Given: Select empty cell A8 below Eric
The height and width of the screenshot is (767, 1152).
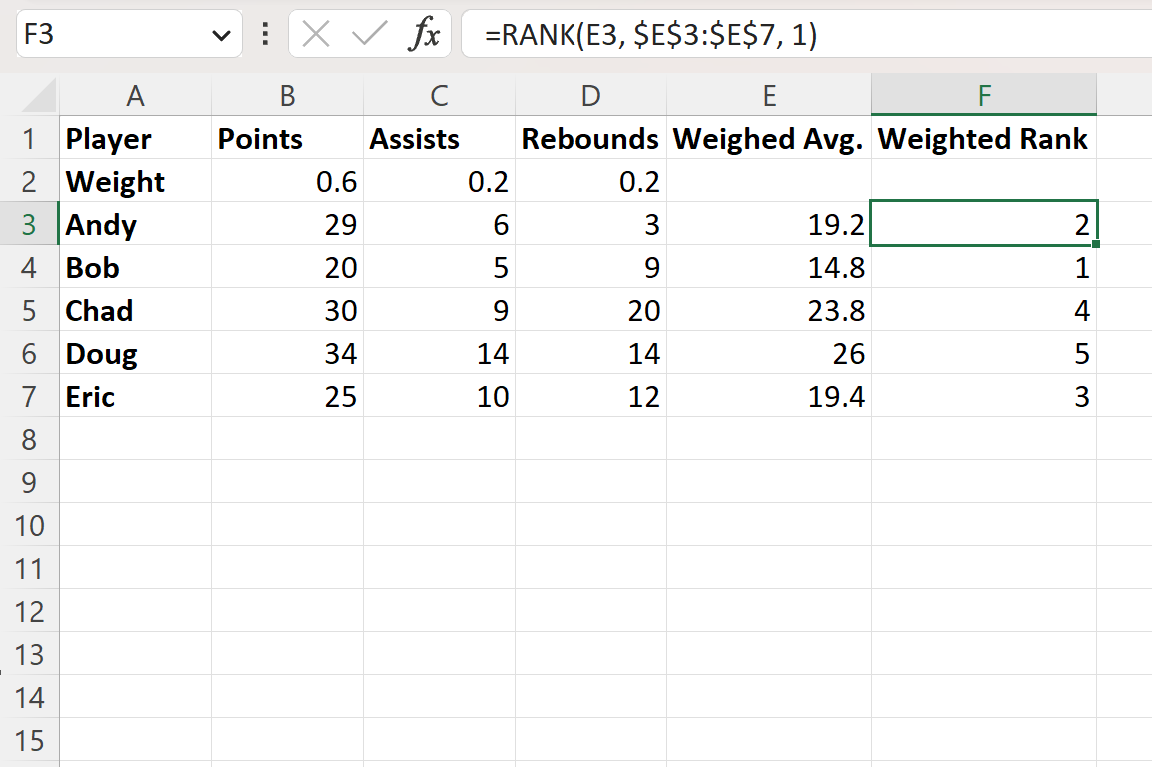Looking at the screenshot, I should pyautogui.click(x=136, y=439).
